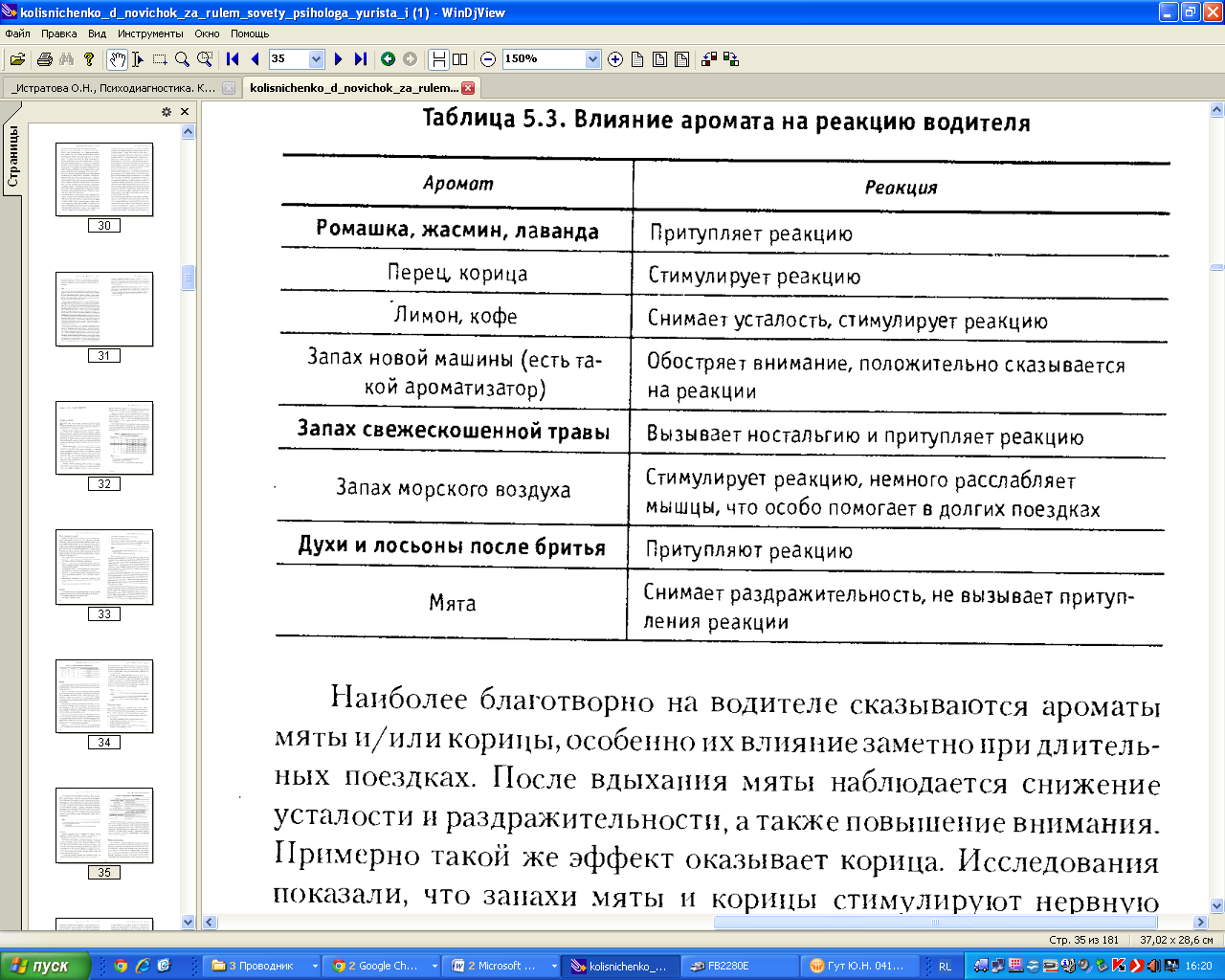Screen dimensions: 1225x980
Task: Go to the previous page
Action: [x=255, y=59]
